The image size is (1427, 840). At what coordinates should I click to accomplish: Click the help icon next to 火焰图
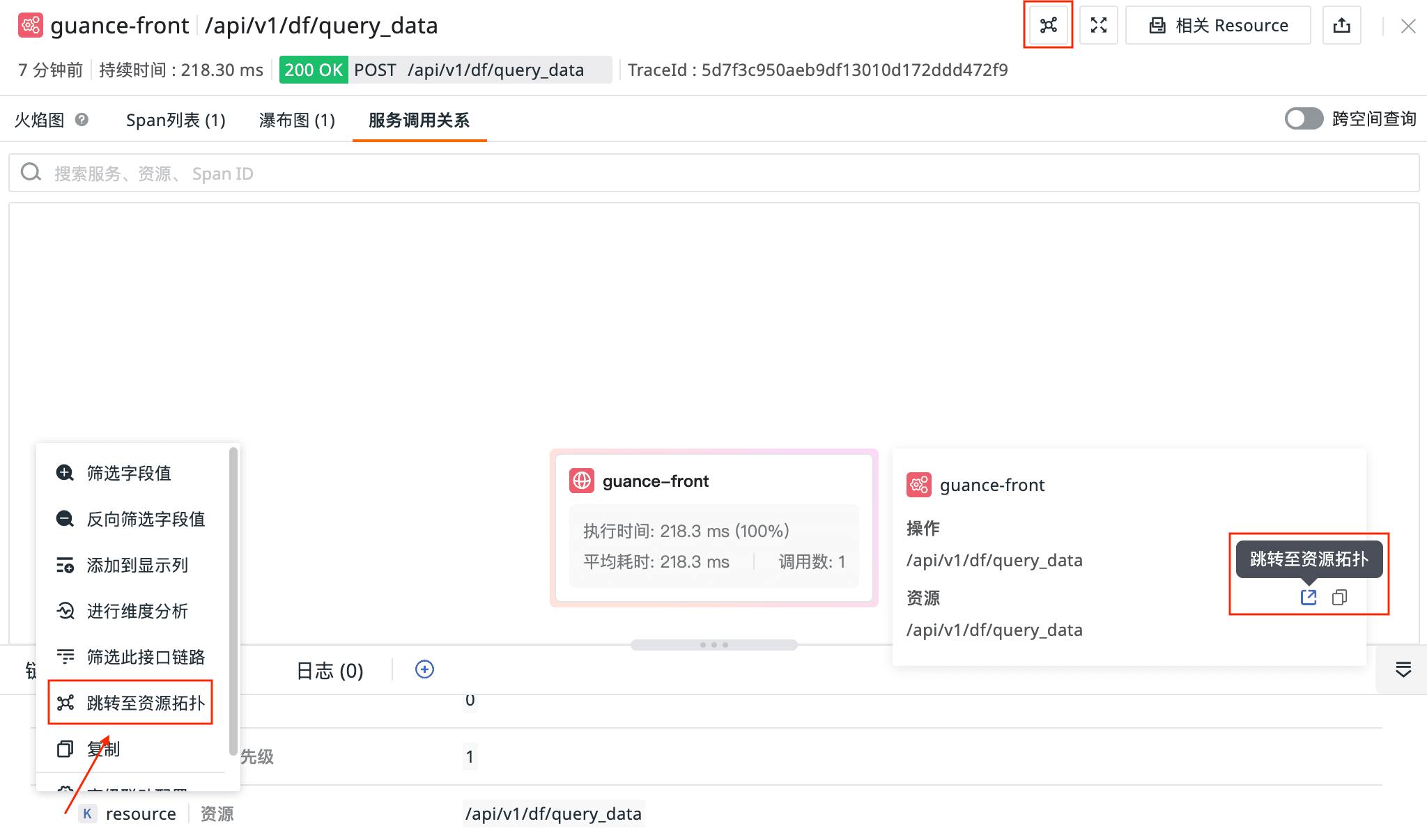(82, 119)
